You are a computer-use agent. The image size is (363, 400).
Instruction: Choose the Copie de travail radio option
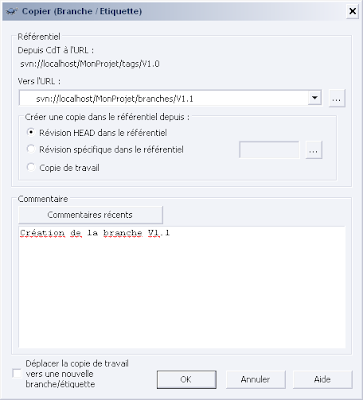click(x=63, y=167)
